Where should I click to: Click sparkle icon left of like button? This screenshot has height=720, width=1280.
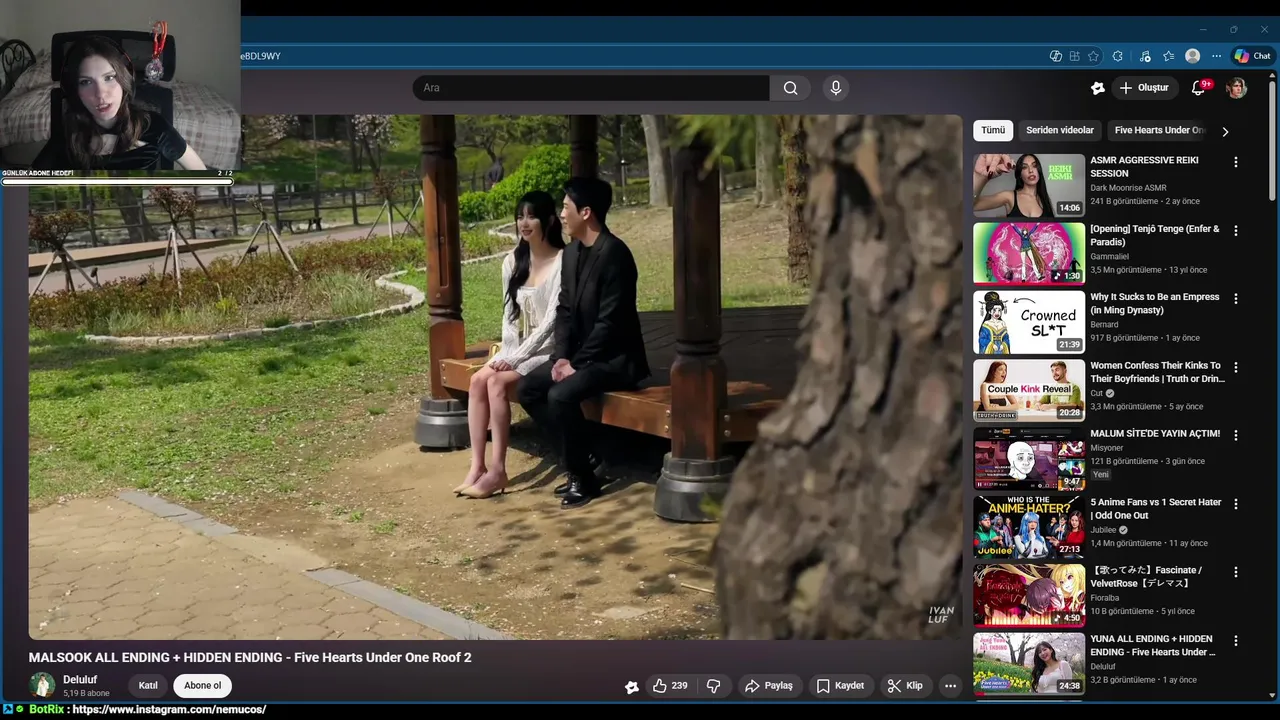tap(631, 686)
